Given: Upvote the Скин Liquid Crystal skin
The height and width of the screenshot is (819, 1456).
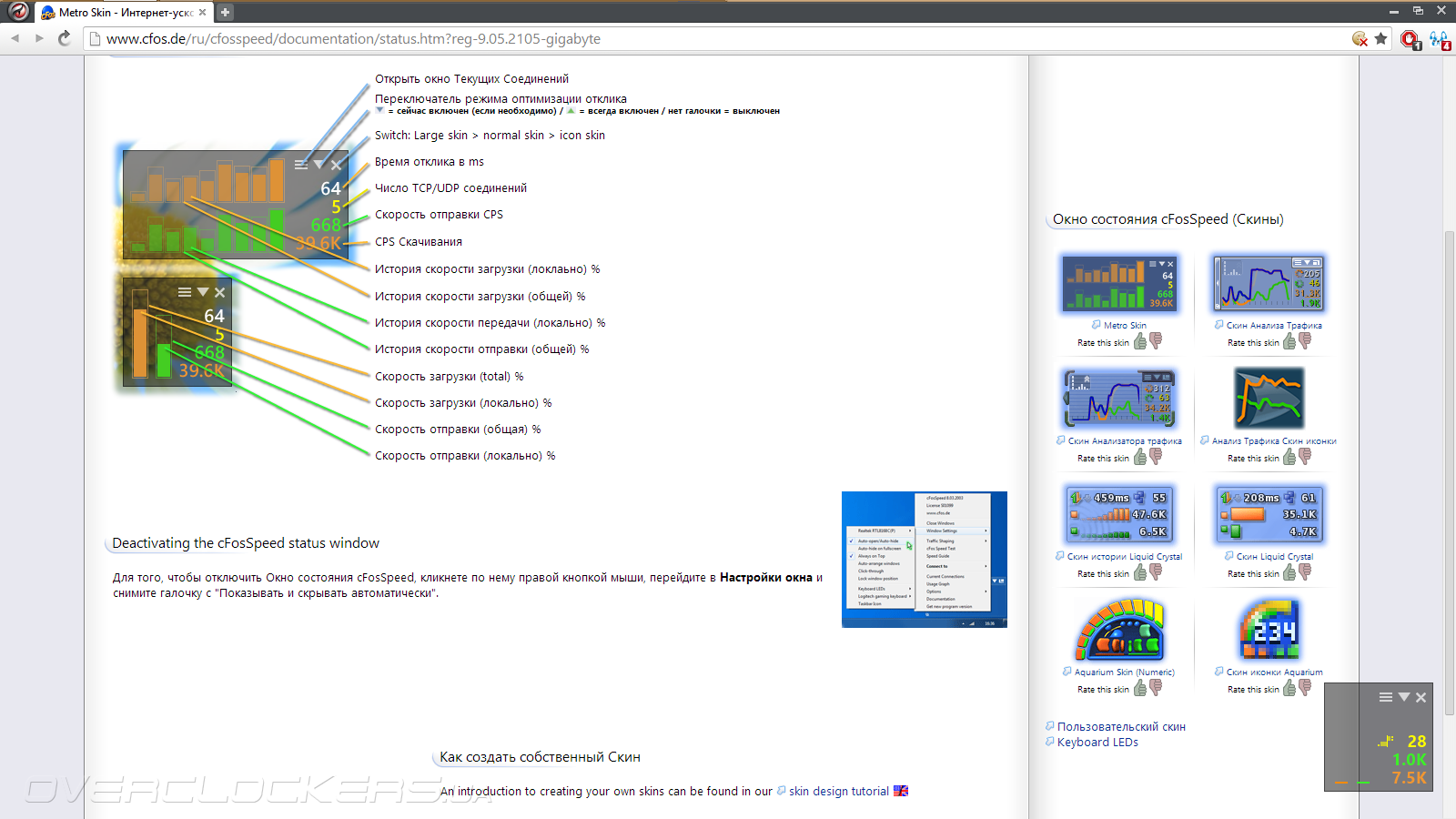Looking at the screenshot, I should point(1289,572).
